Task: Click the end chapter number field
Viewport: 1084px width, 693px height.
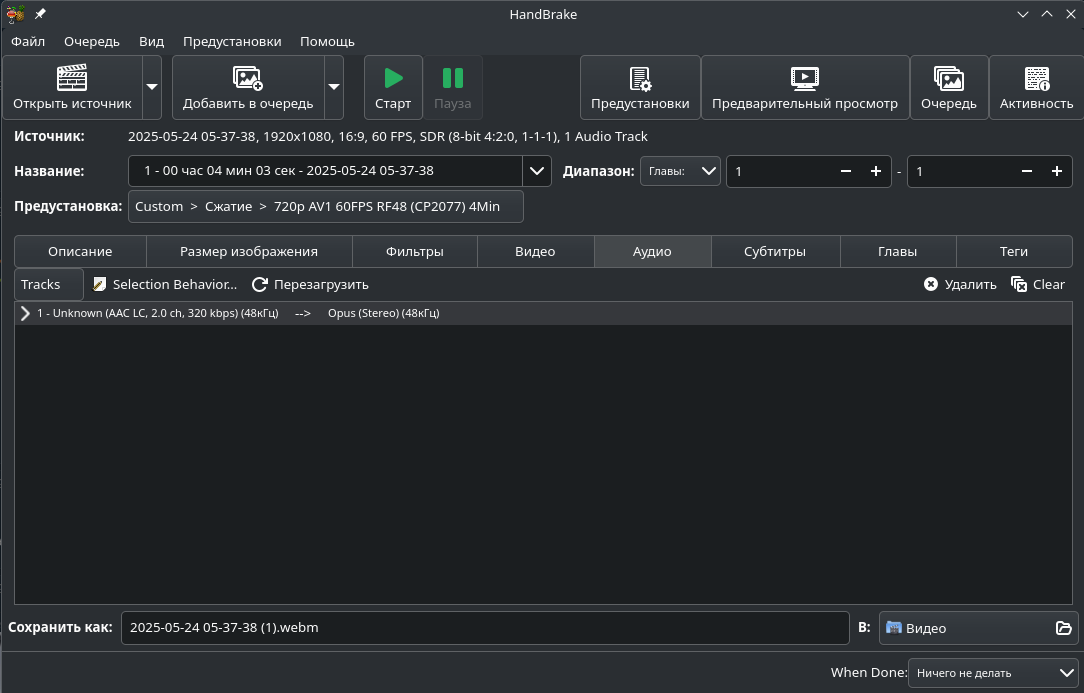Action: coord(960,171)
